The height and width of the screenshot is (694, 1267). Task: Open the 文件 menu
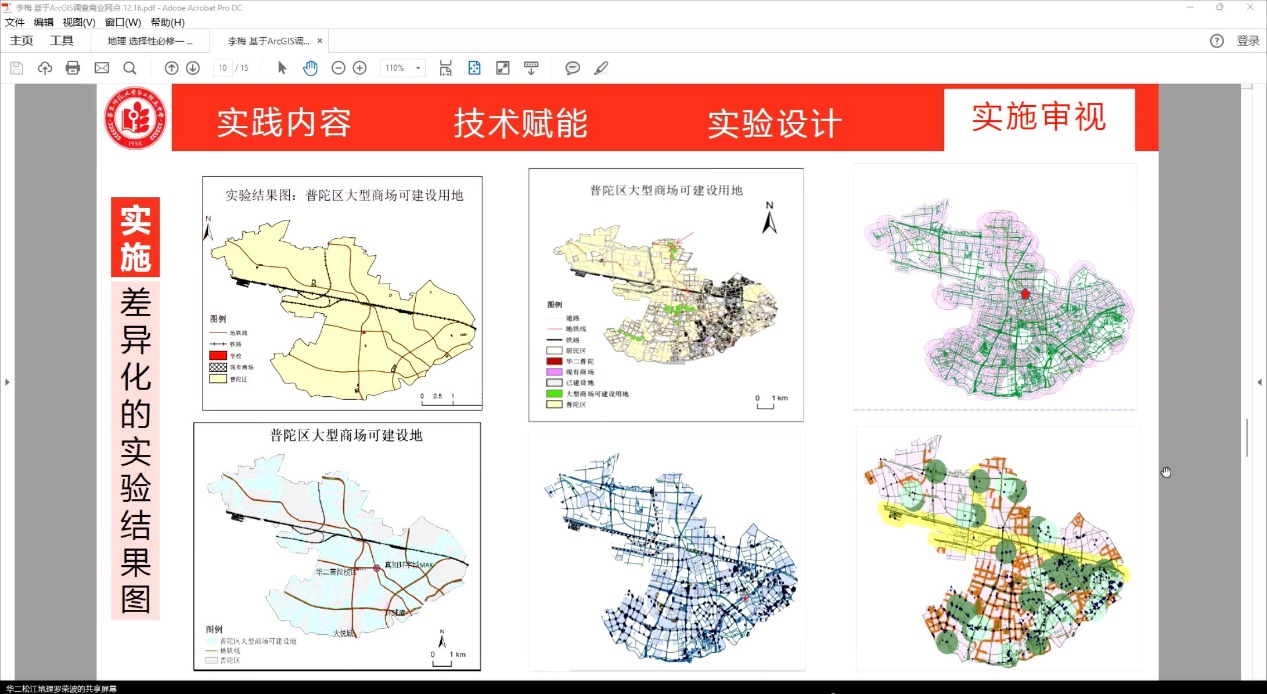coord(15,22)
